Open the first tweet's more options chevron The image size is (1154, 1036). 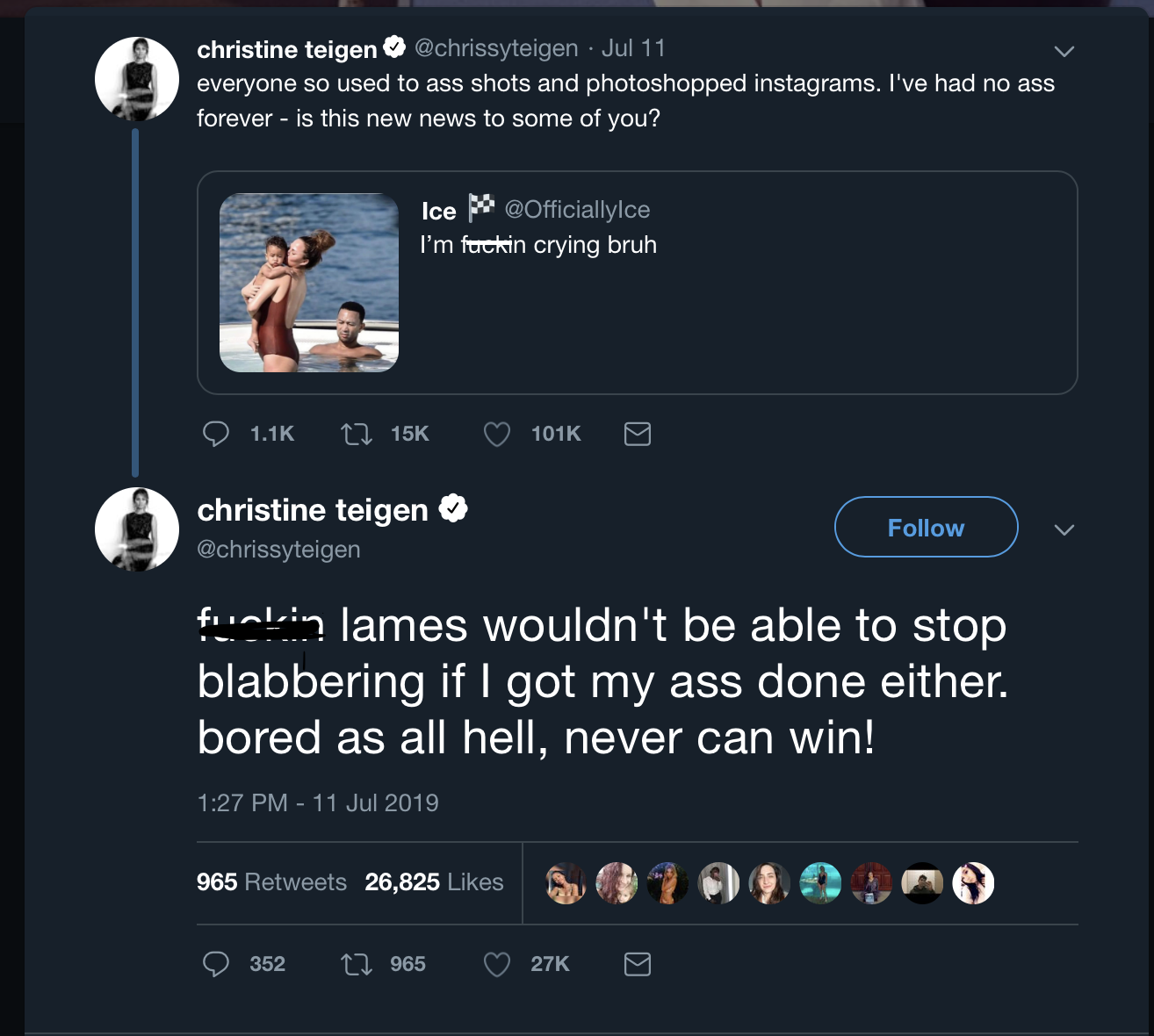1064,52
